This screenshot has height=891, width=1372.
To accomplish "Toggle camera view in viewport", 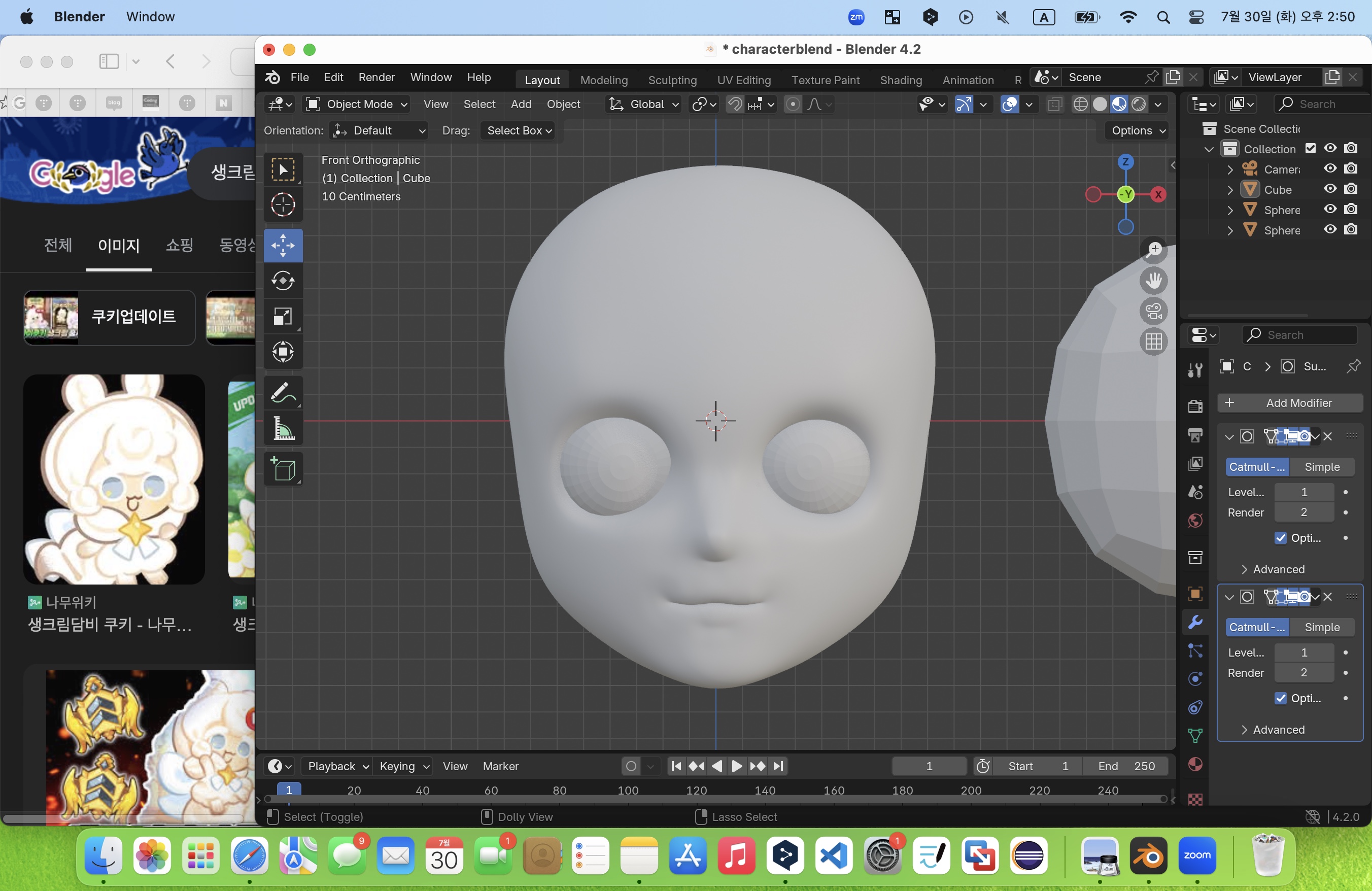I will 1153,311.
